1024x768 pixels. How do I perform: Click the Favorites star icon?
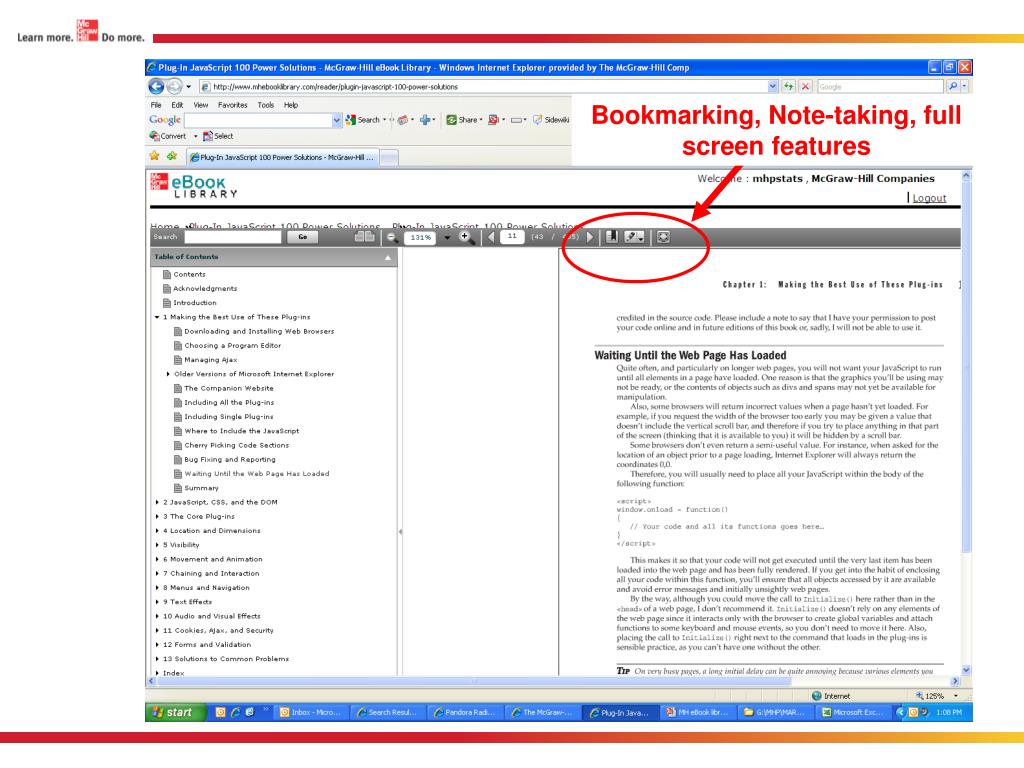154,156
